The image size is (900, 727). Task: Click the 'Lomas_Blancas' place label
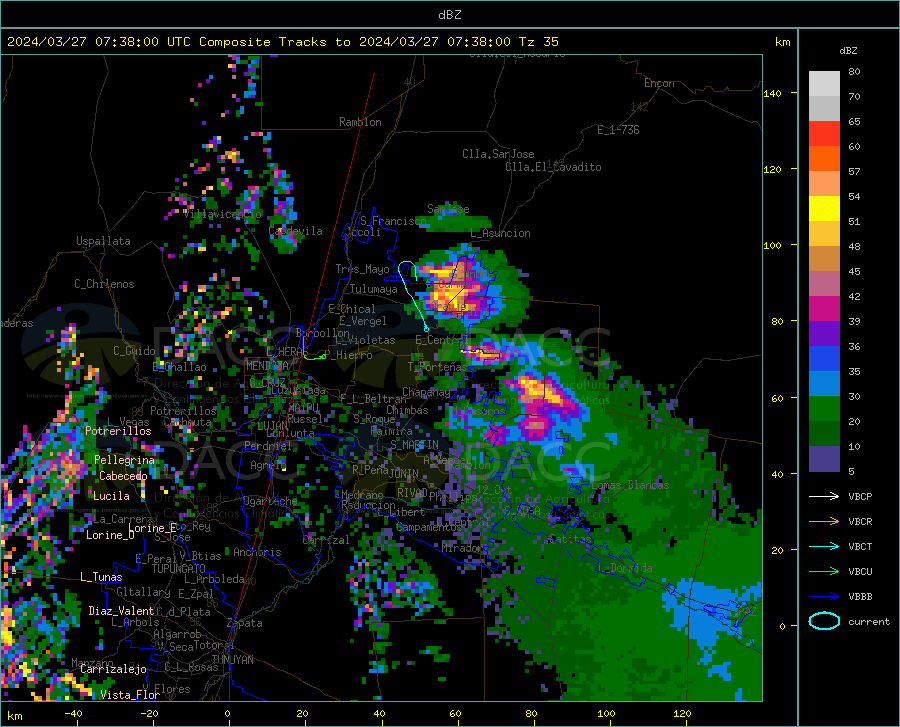630,485
